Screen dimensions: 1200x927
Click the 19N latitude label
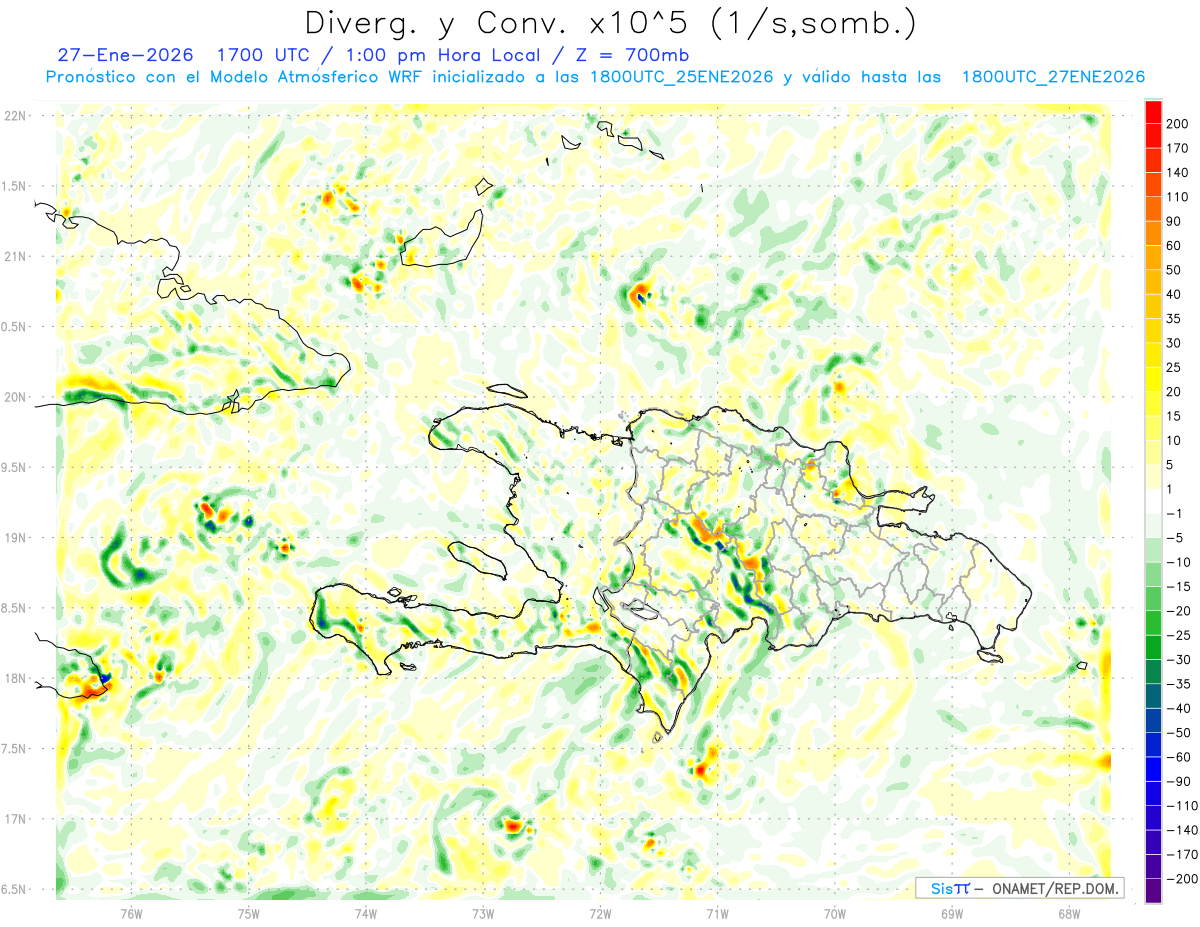click(15, 537)
